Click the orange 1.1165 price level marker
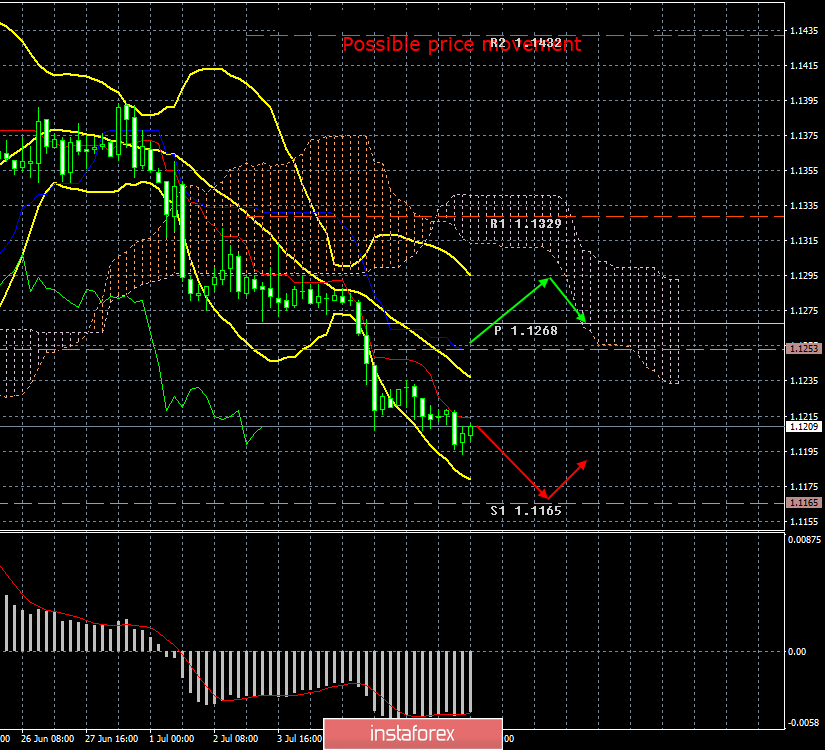The width and height of the screenshot is (825, 750). [803, 502]
